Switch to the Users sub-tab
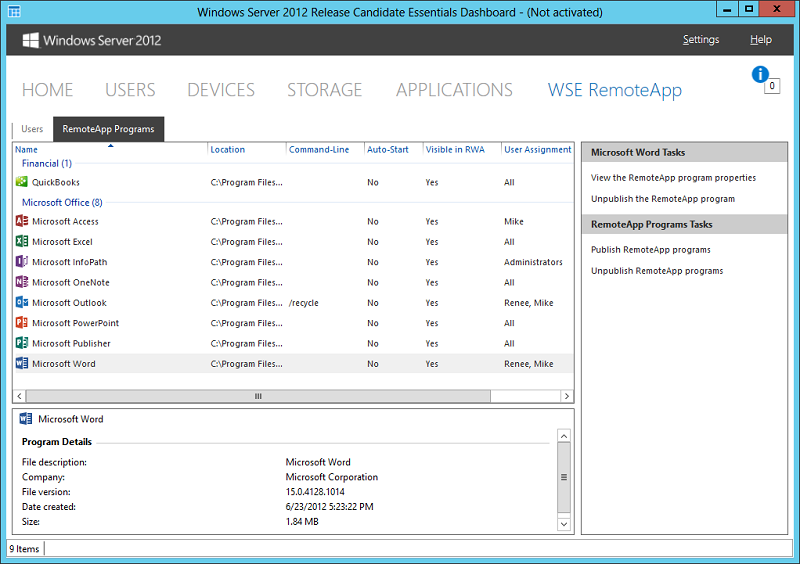 [32, 129]
